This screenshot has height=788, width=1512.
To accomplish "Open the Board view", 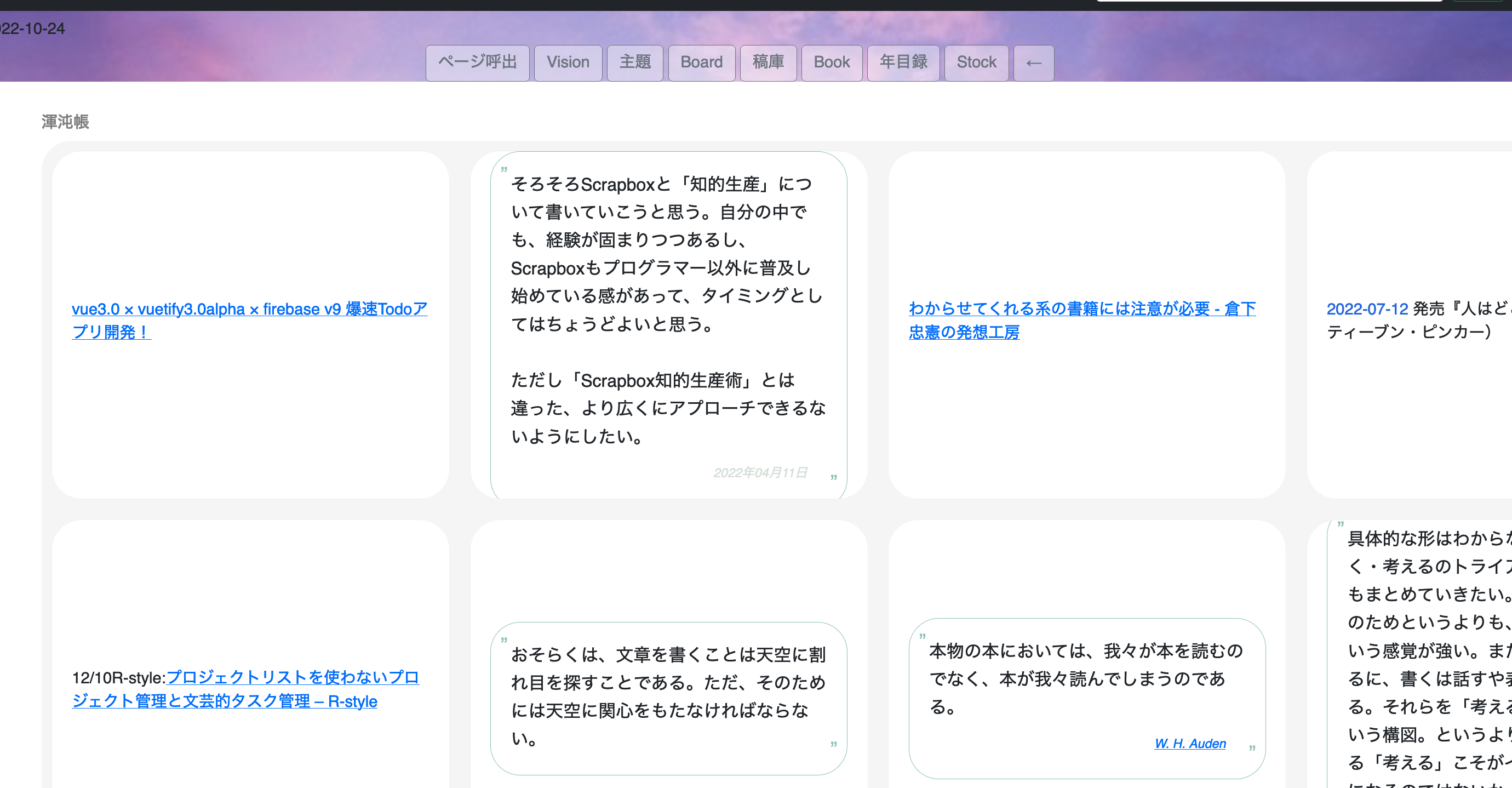I will click(x=701, y=62).
